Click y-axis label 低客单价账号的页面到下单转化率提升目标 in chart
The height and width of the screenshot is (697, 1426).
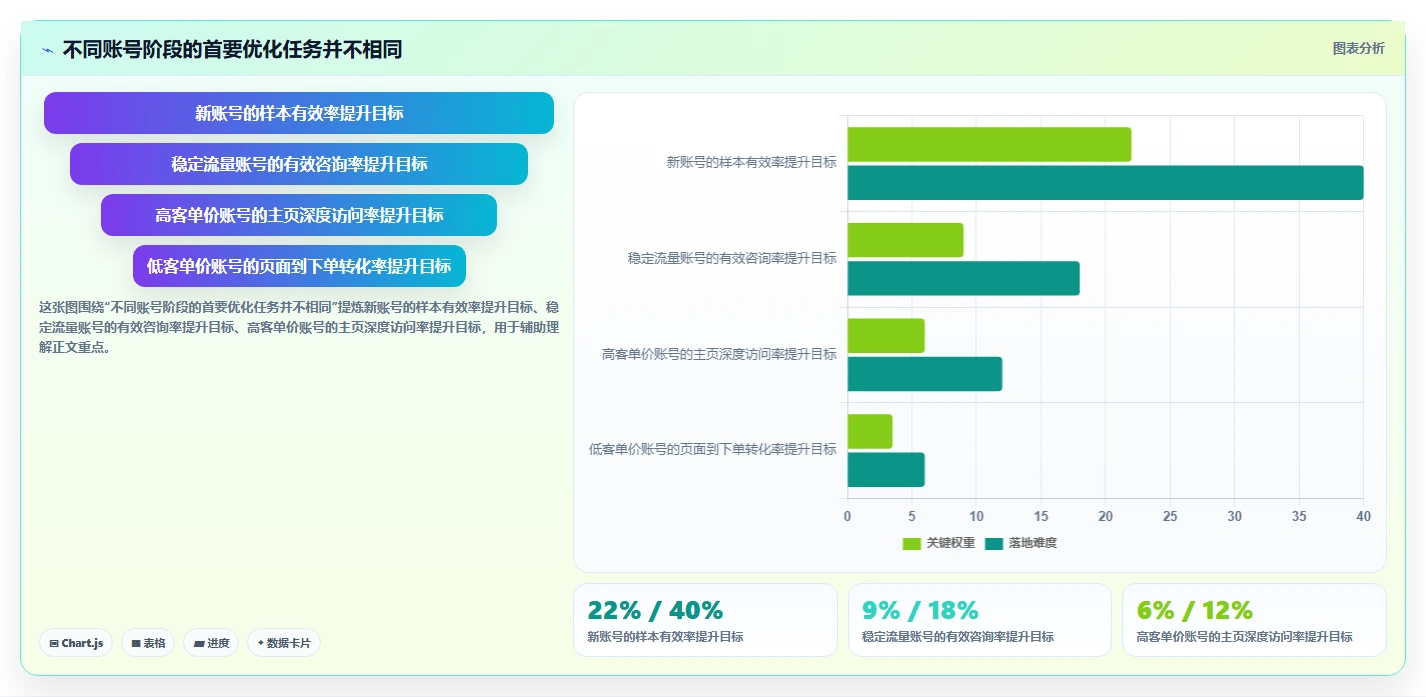pyautogui.click(x=712, y=449)
